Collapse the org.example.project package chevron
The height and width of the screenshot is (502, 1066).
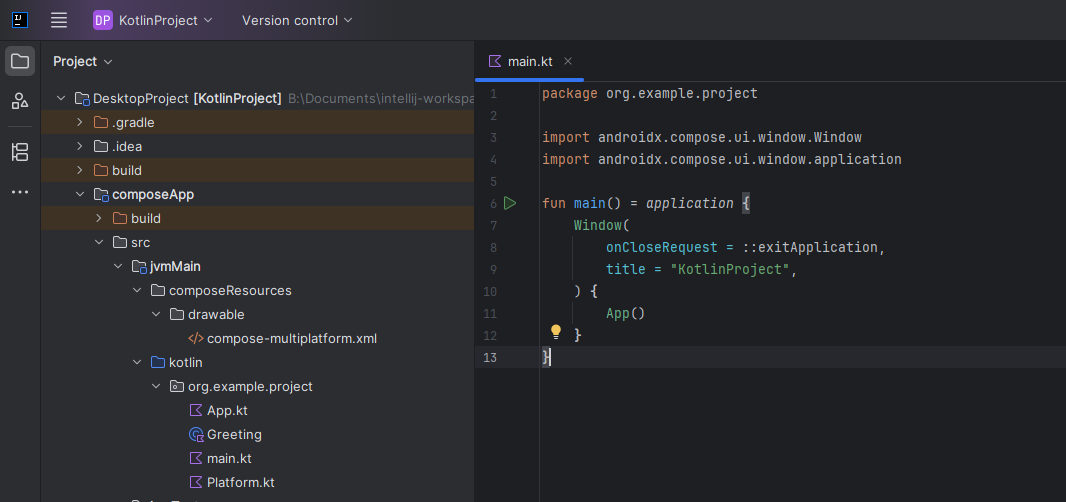tap(156, 386)
